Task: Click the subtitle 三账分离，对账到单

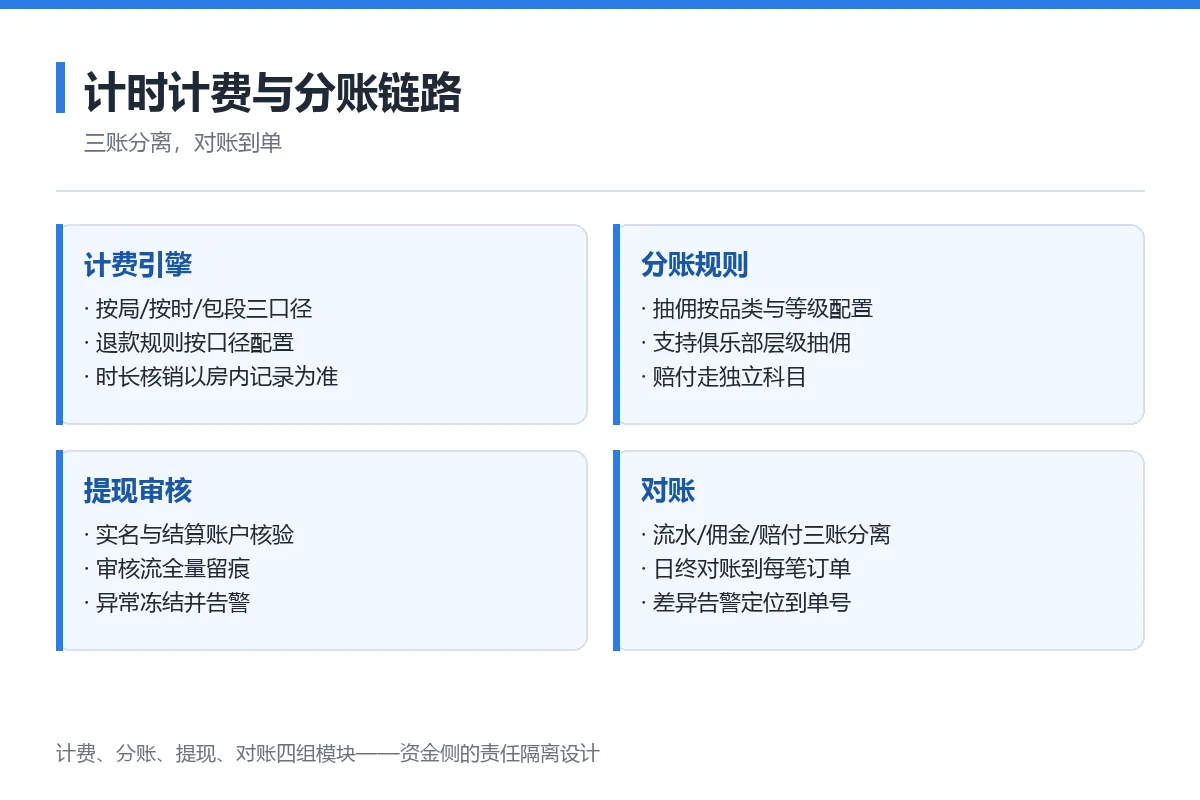Action: pyautogui.click(x=183, y=143)
